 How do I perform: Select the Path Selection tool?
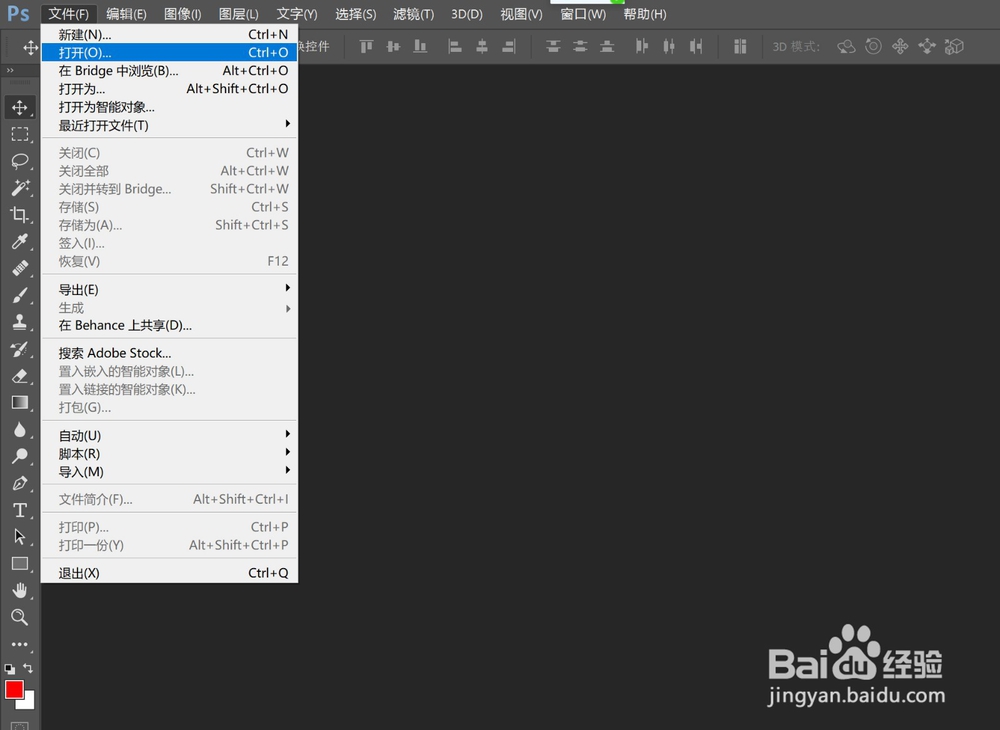point(20,537)
